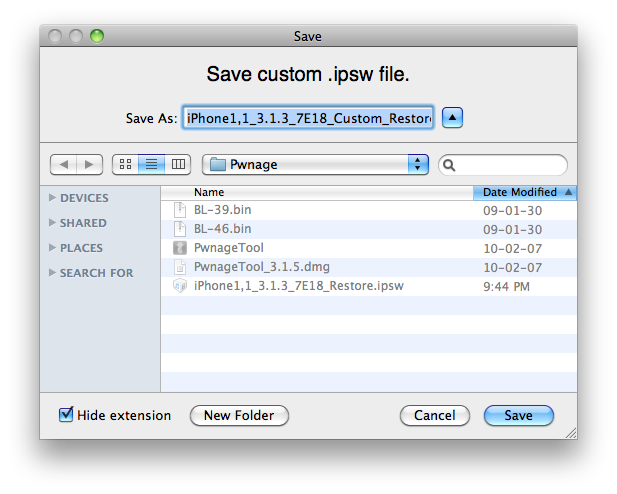Viewport: 617px width, 494px height.
Task: Collapse the file browser with the disclosure button
Action: pos(453,118)
